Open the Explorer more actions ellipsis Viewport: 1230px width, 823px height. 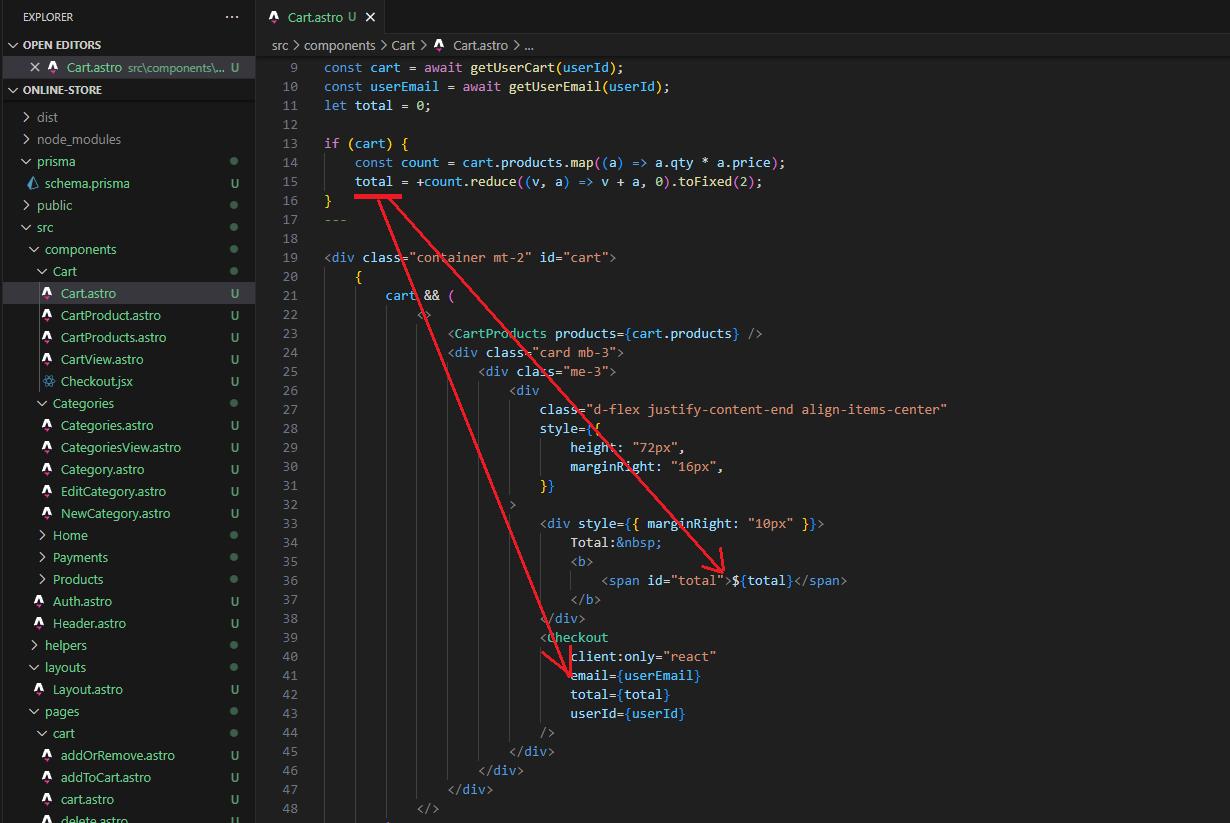pyautogui.click(x=232, y=17)
